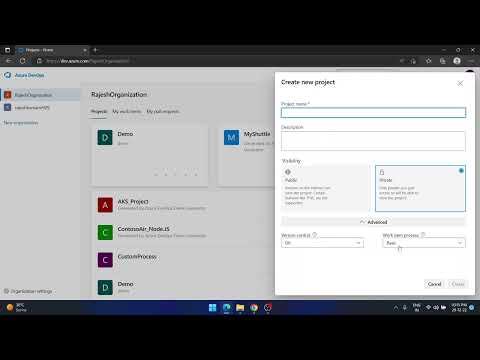Click the Cancel button

434,284
